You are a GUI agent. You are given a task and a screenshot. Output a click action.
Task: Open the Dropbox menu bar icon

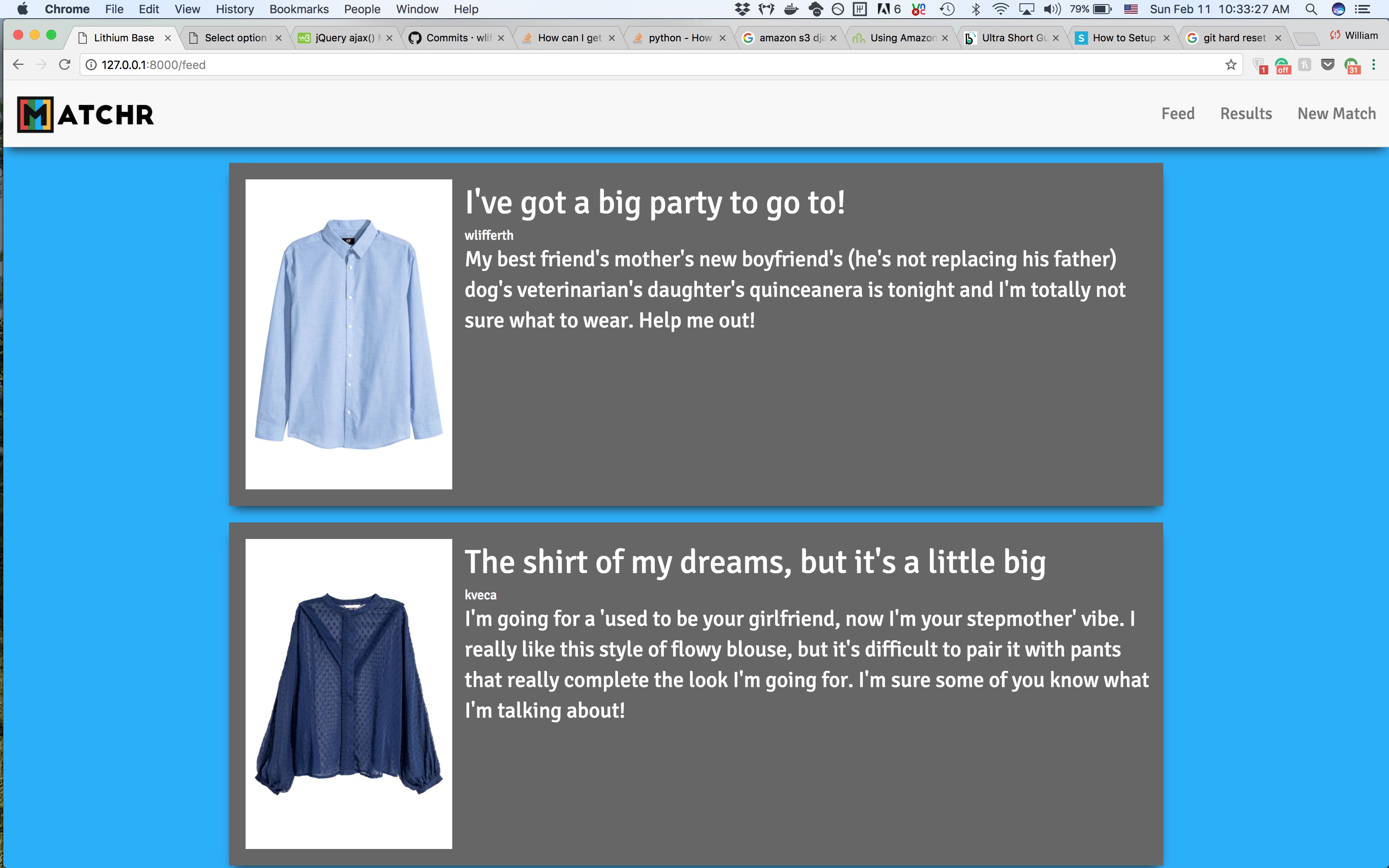[x=742, y=9]
